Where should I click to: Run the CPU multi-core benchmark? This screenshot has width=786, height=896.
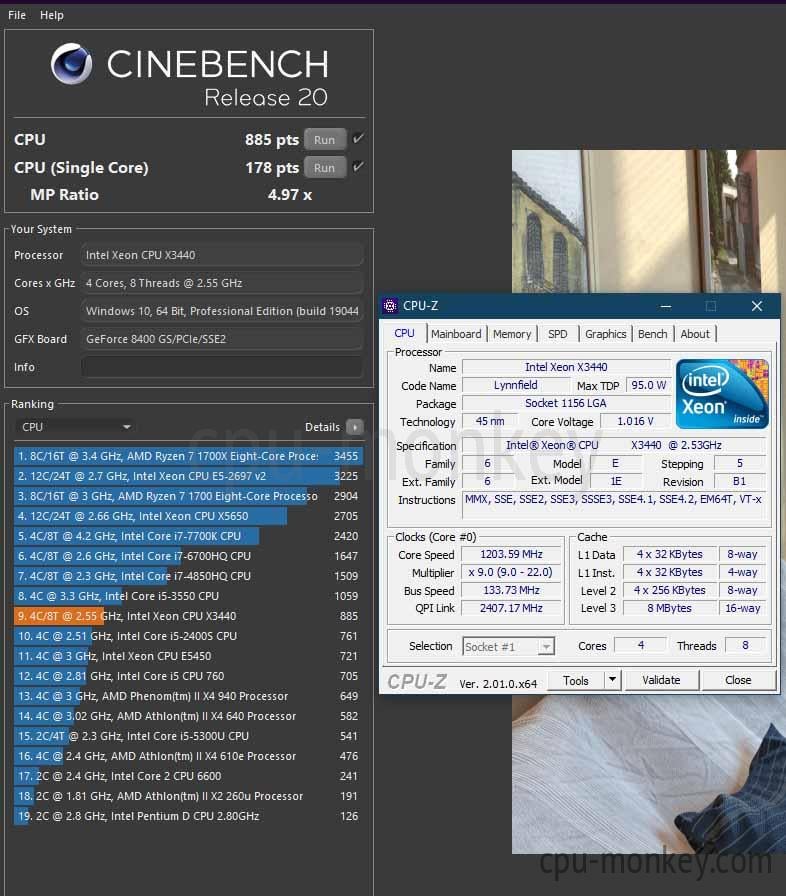click(324, 139)
